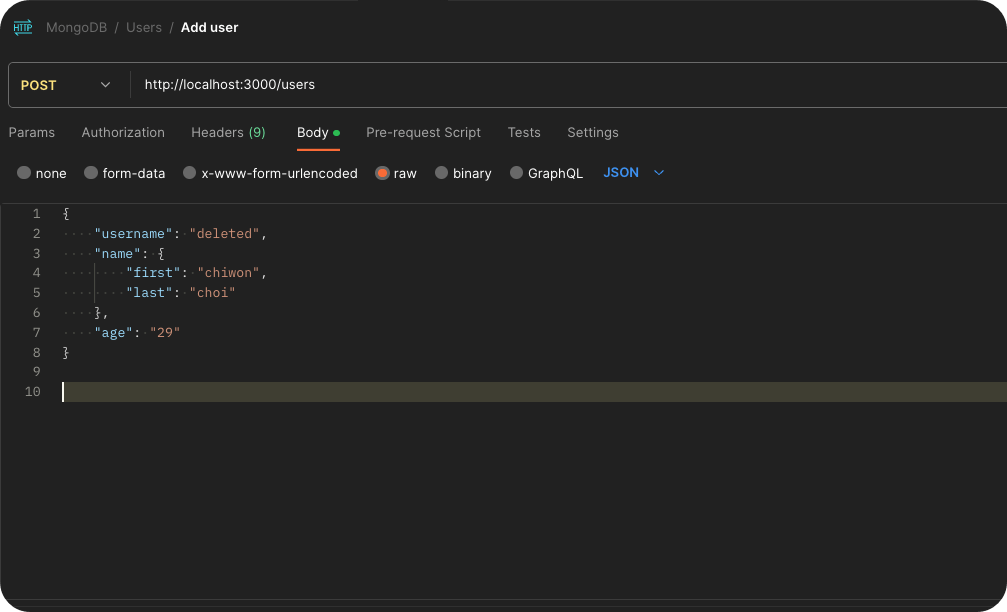Image resolution: width=1007 pixels, height=612 pixels.
Task: Open the Headers (9) tab
Action: point(228,132)
